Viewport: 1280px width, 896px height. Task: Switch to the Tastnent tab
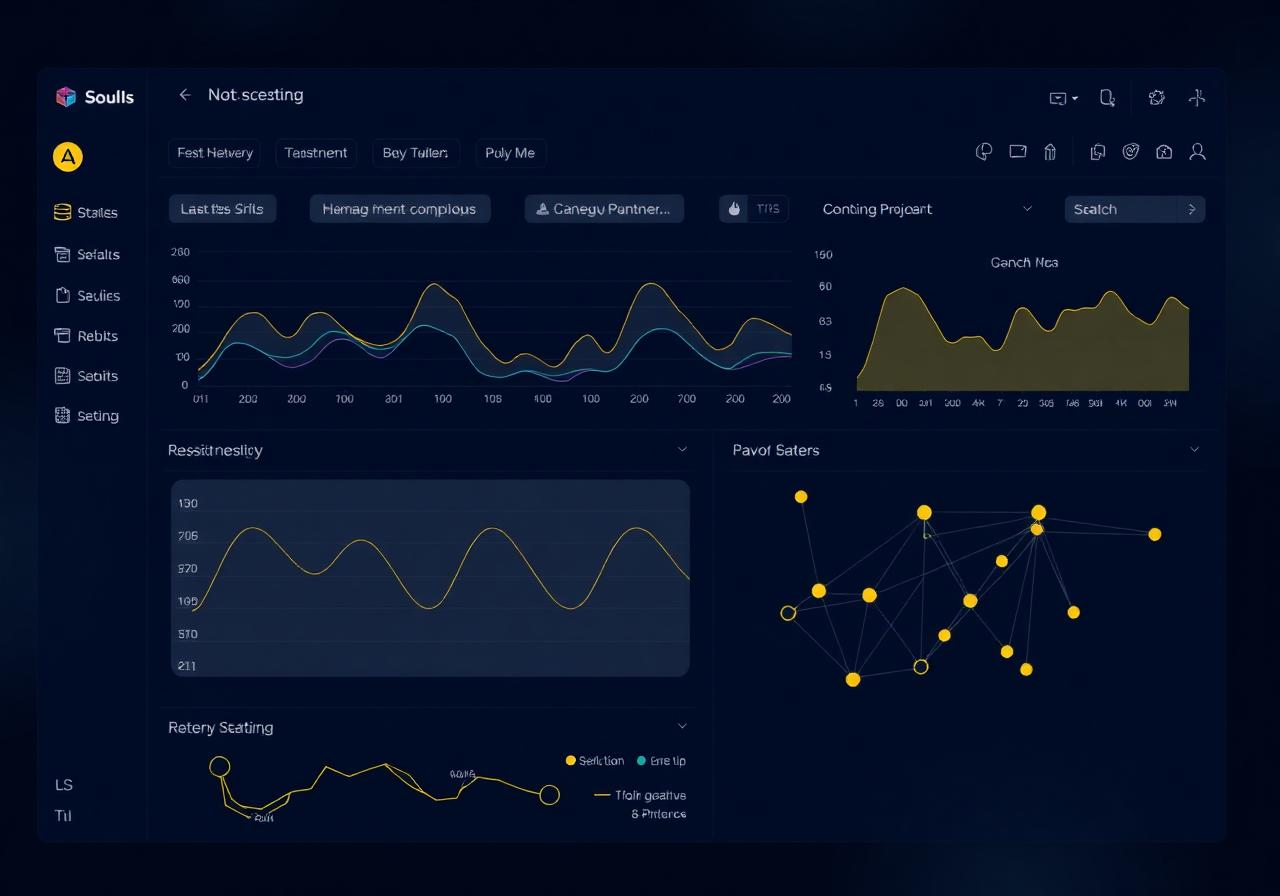(316, 153)
